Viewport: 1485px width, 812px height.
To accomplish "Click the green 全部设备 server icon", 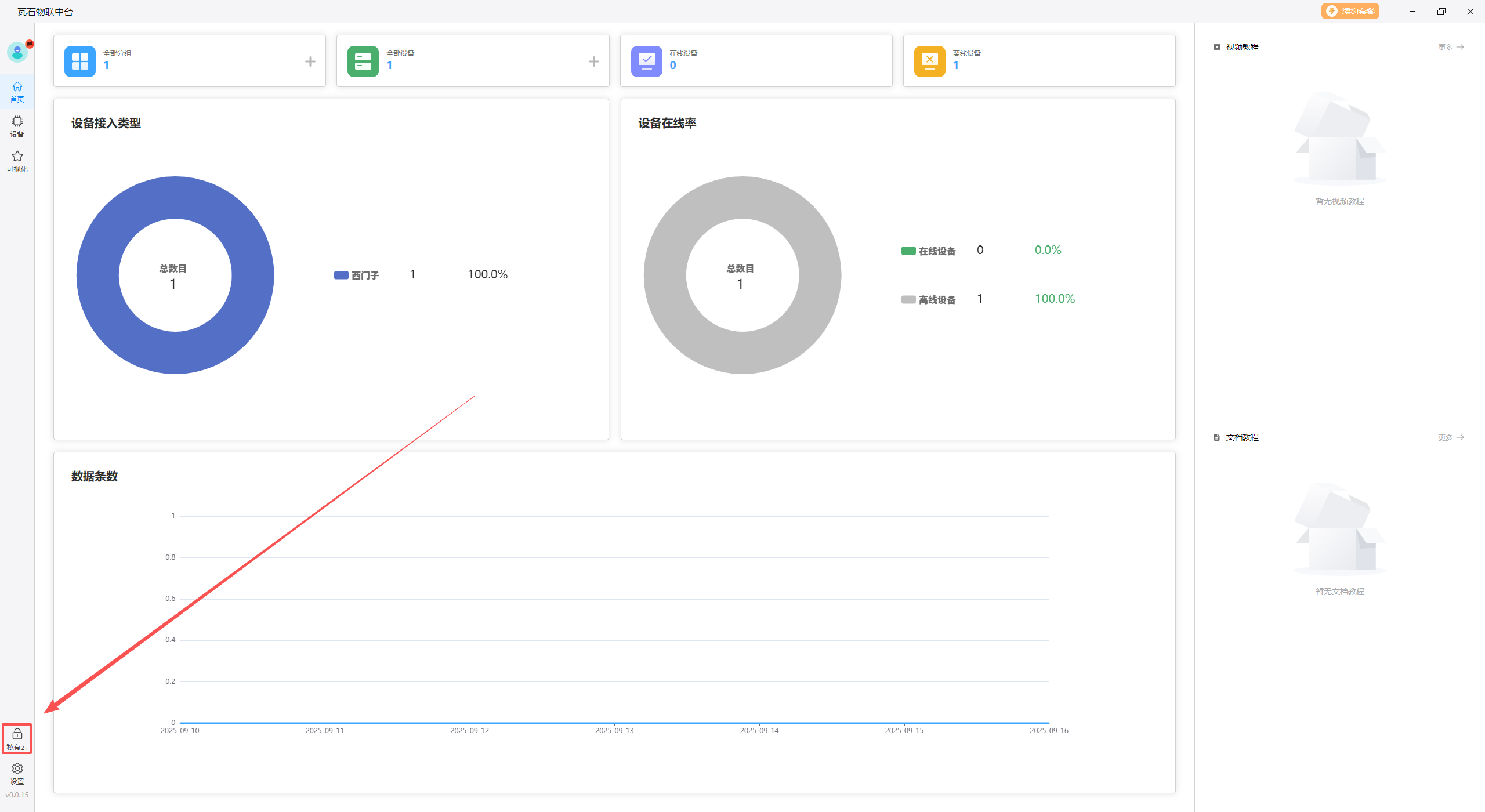I will point(363,61).
